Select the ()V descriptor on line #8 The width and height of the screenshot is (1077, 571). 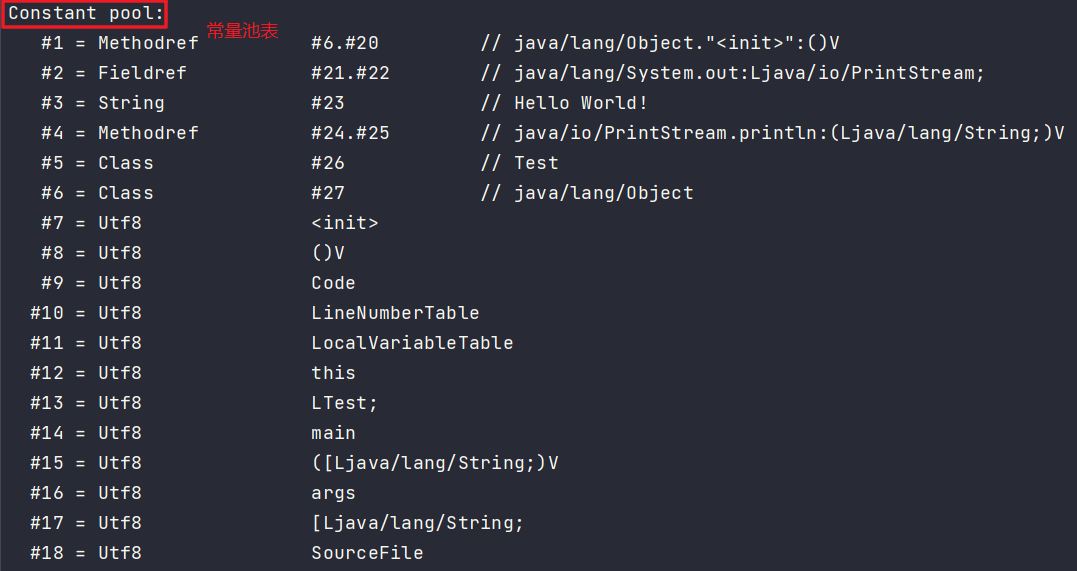coord(328,253)
